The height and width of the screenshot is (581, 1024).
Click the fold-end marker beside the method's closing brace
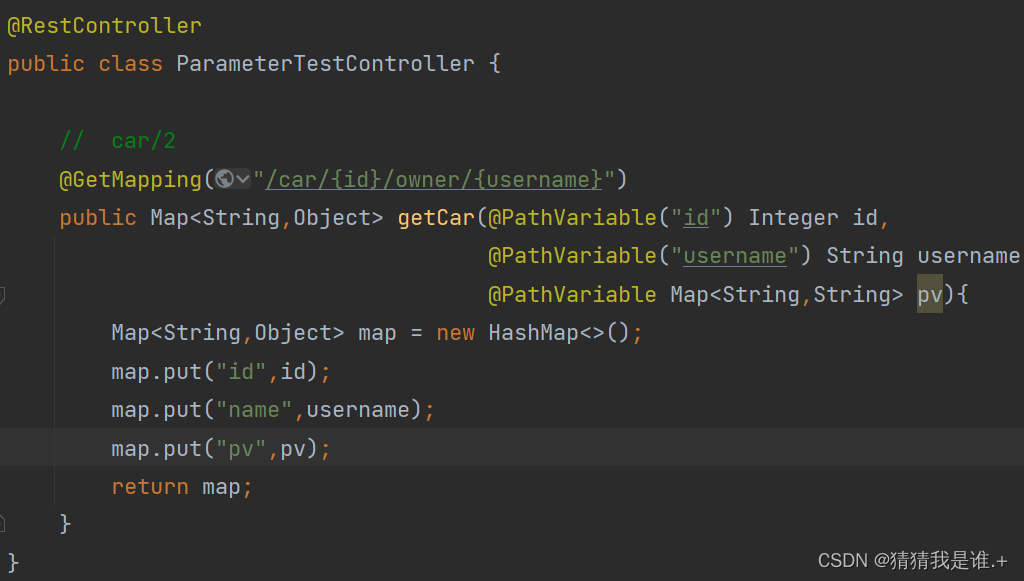tap(2, 522)
